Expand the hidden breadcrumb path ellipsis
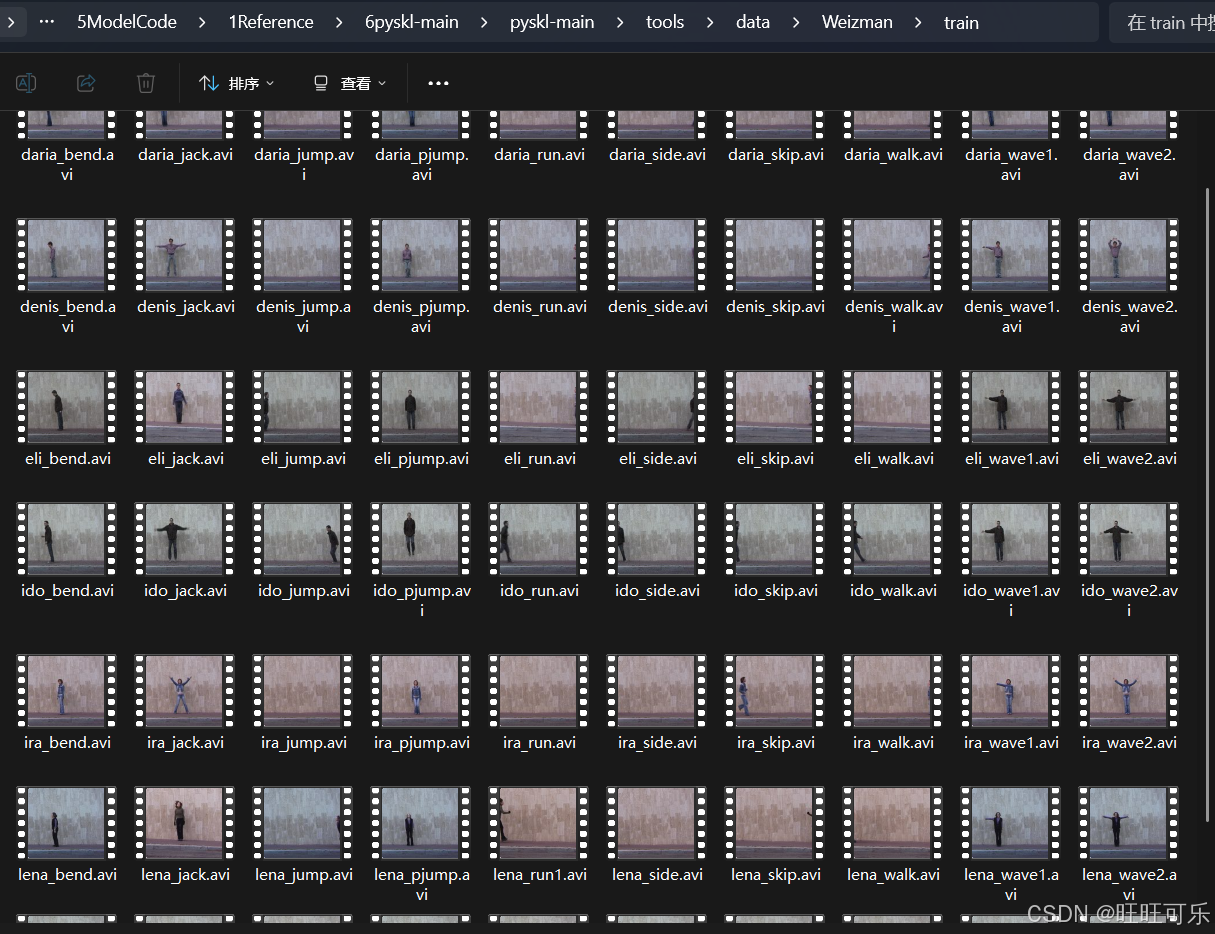 [47, 22]
